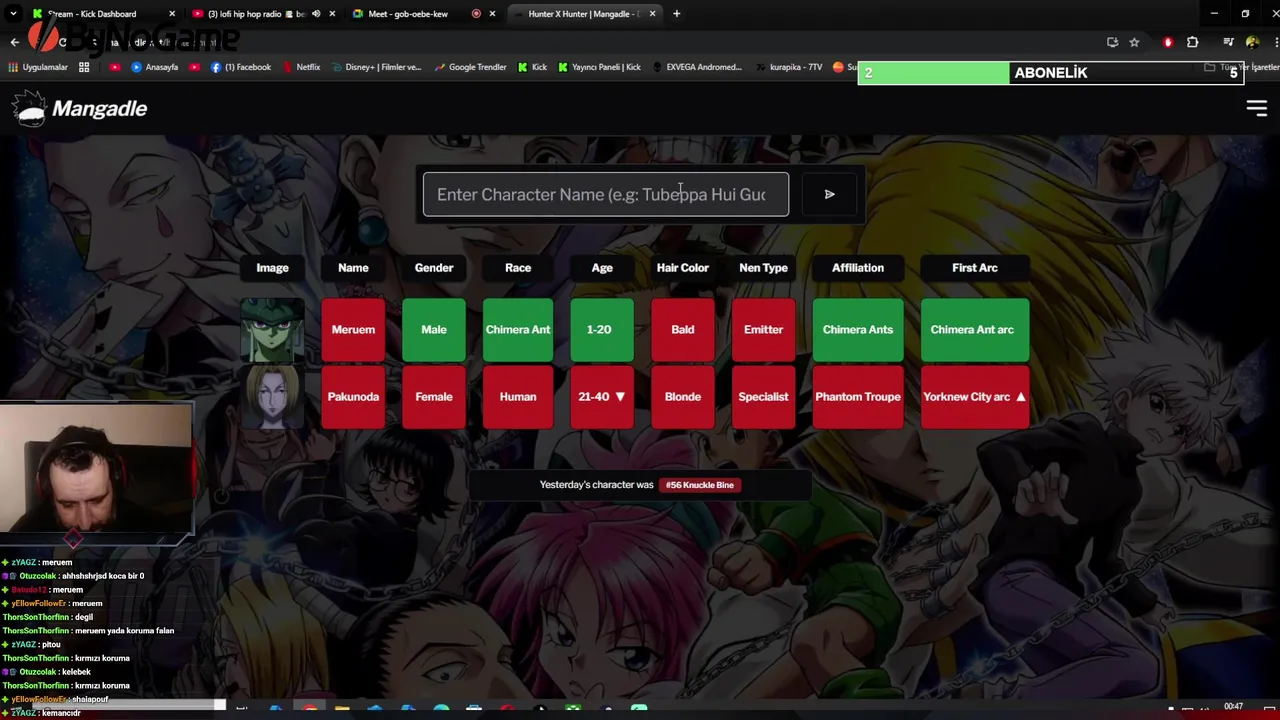Click the install app icon in the address bar

tap(1112, 42)
